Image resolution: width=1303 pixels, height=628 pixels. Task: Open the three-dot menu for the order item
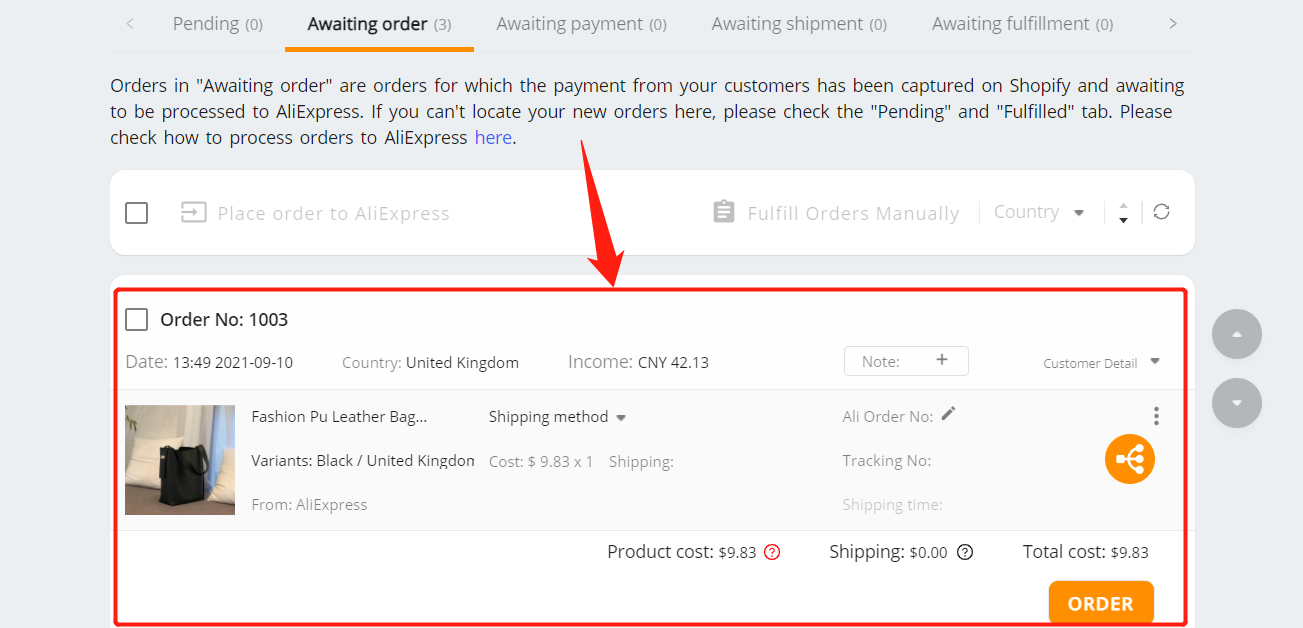[1156, 416]
